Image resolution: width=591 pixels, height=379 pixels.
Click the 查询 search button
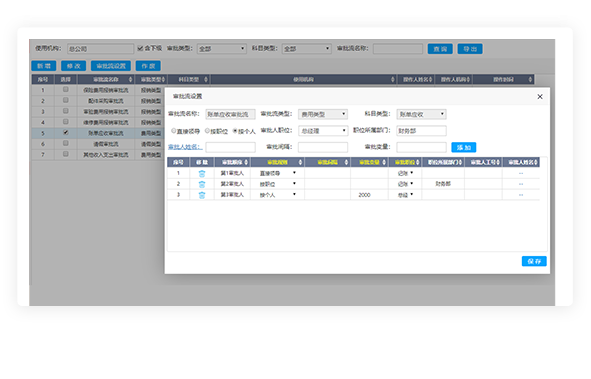tap(440, 49)
